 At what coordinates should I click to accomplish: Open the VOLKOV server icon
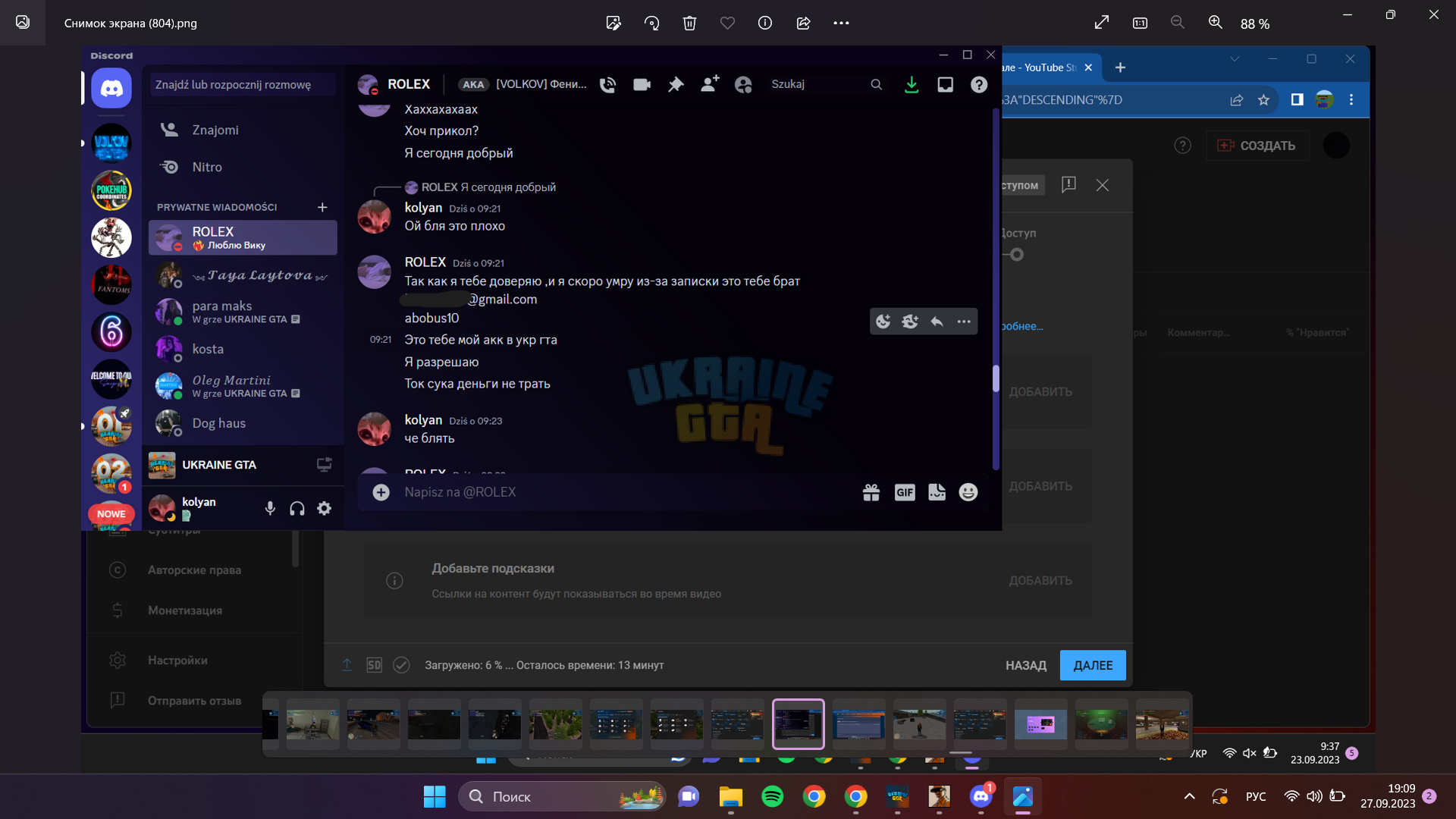111,143
